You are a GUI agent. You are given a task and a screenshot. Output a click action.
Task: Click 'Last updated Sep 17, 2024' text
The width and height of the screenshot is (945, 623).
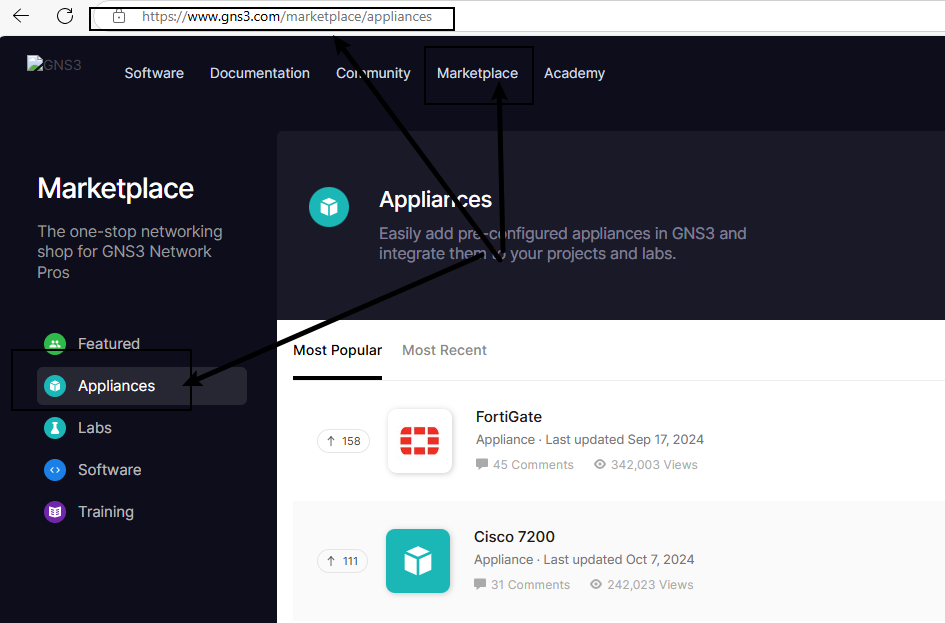tap(624, 440)
